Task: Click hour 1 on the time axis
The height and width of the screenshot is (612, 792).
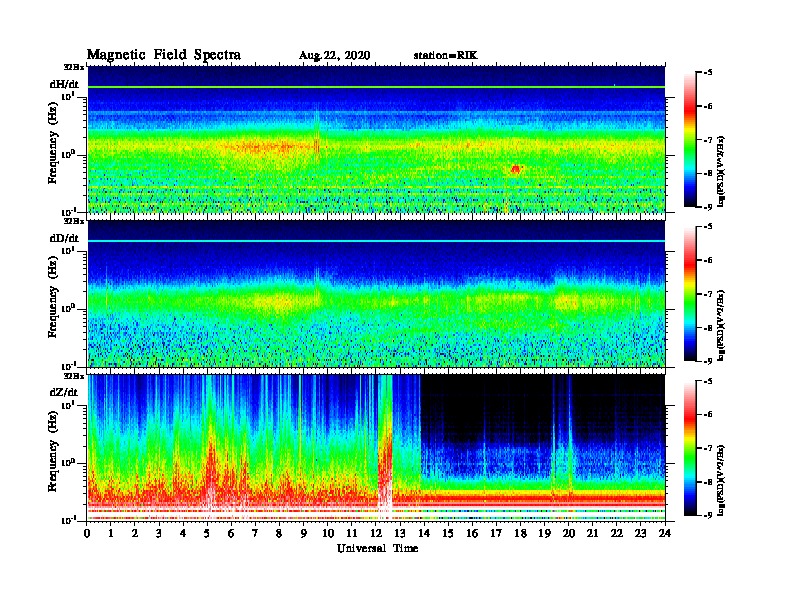Action: coord(111,533)
